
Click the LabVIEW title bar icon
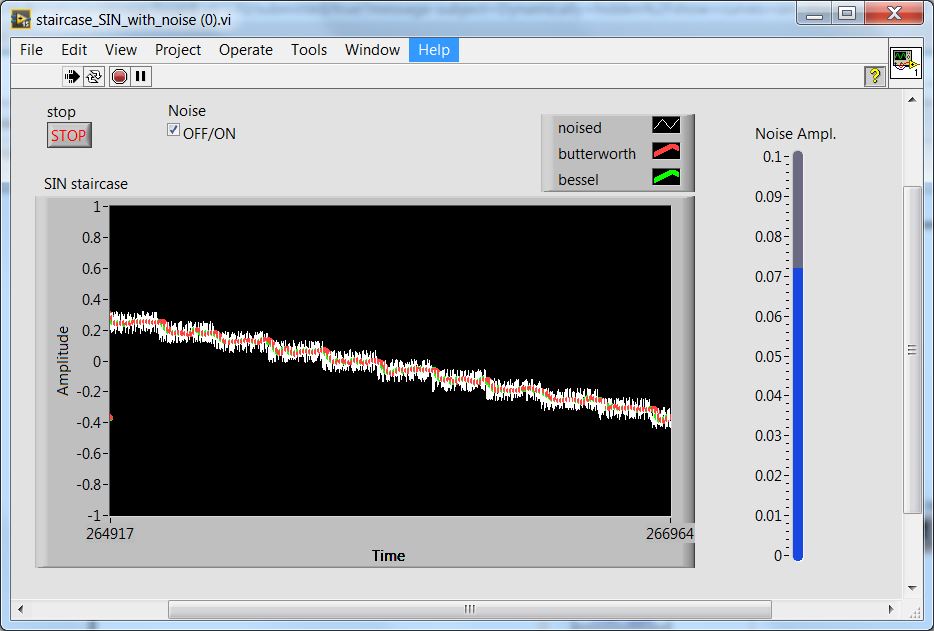pos(21,19)
